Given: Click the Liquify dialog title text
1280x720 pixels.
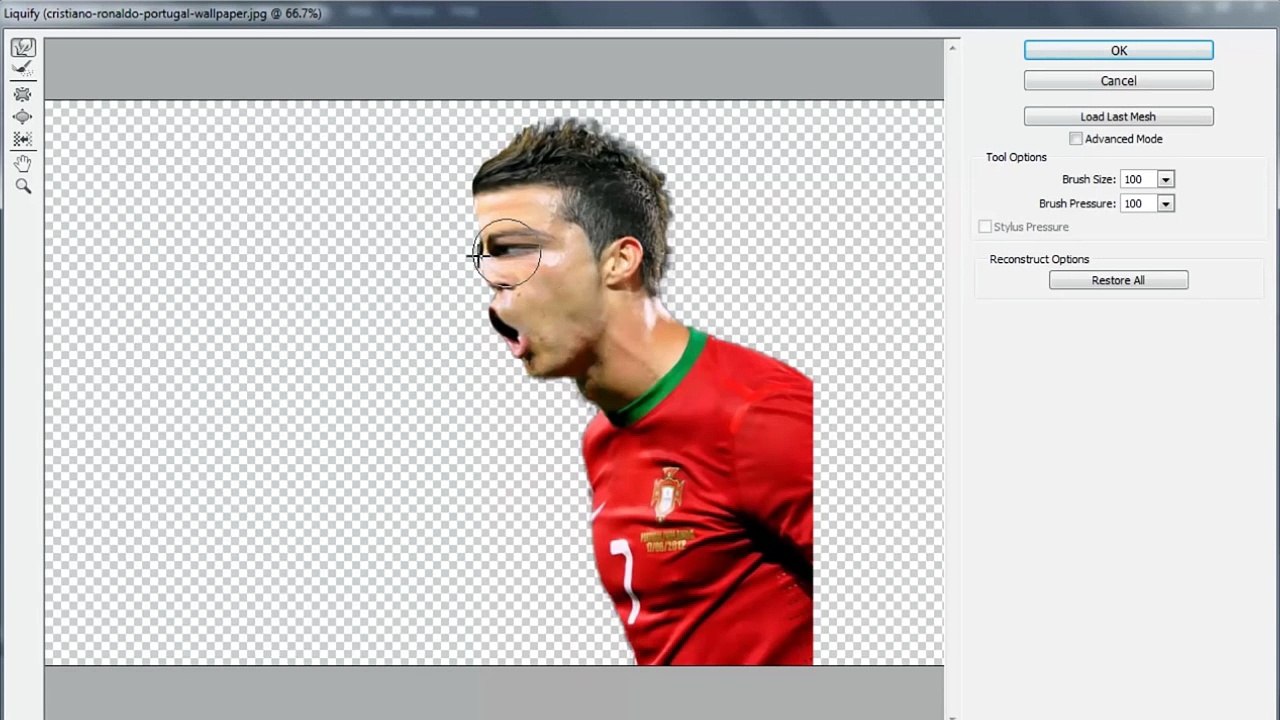Looking at the screenshot, I should [x=163, y=13].
